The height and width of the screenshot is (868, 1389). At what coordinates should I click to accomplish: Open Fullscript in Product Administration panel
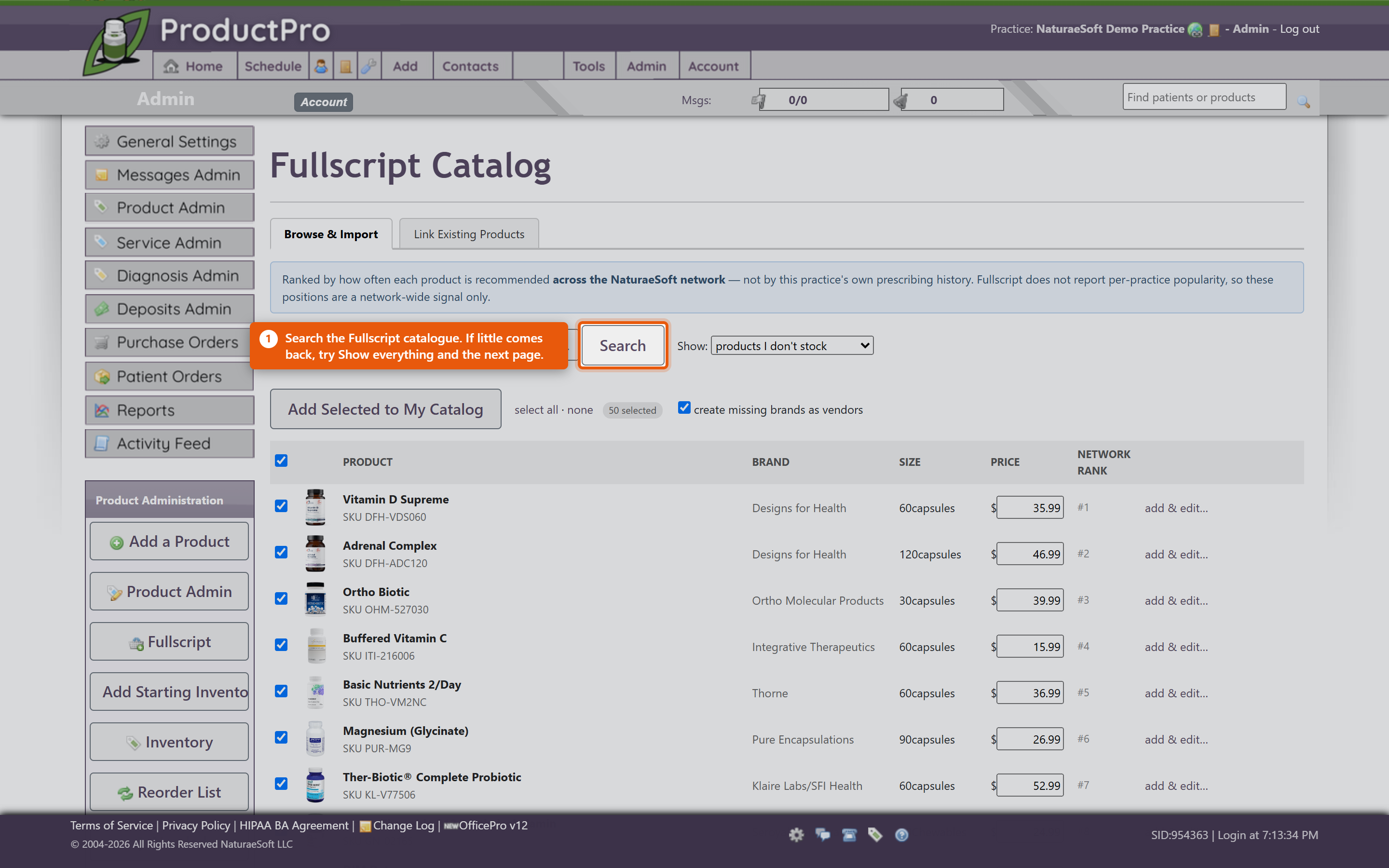pyautogui.click(x=169, y=642)
